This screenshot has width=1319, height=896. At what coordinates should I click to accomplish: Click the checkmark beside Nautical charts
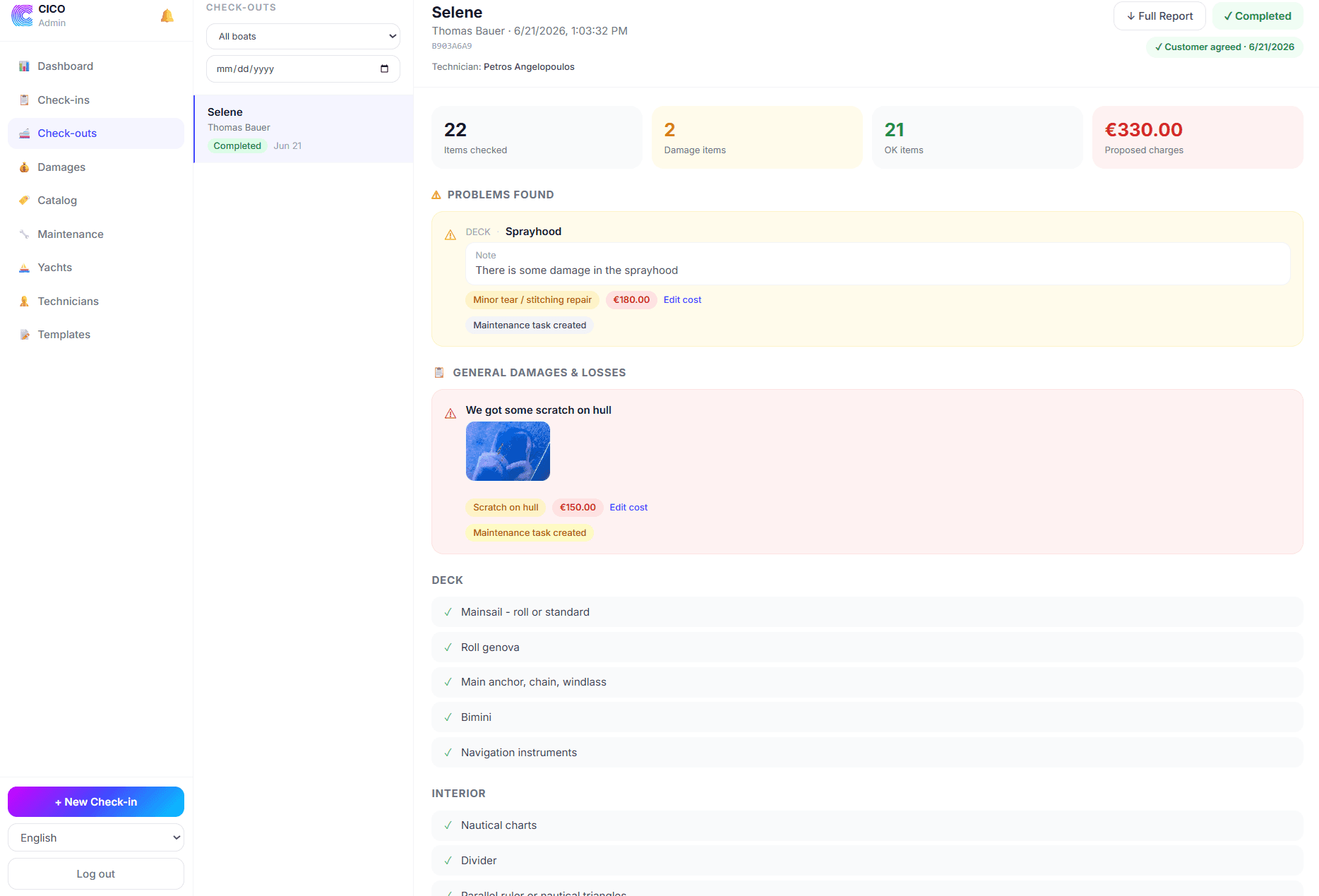click(x=448, y=825)
